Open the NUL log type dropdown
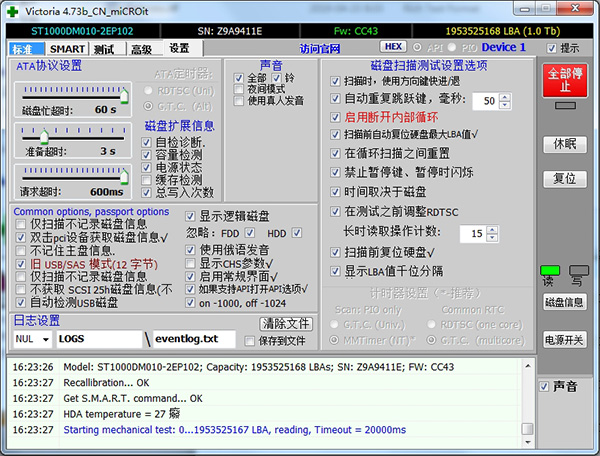The image size is (600, 456). click(x=33, y=339)
